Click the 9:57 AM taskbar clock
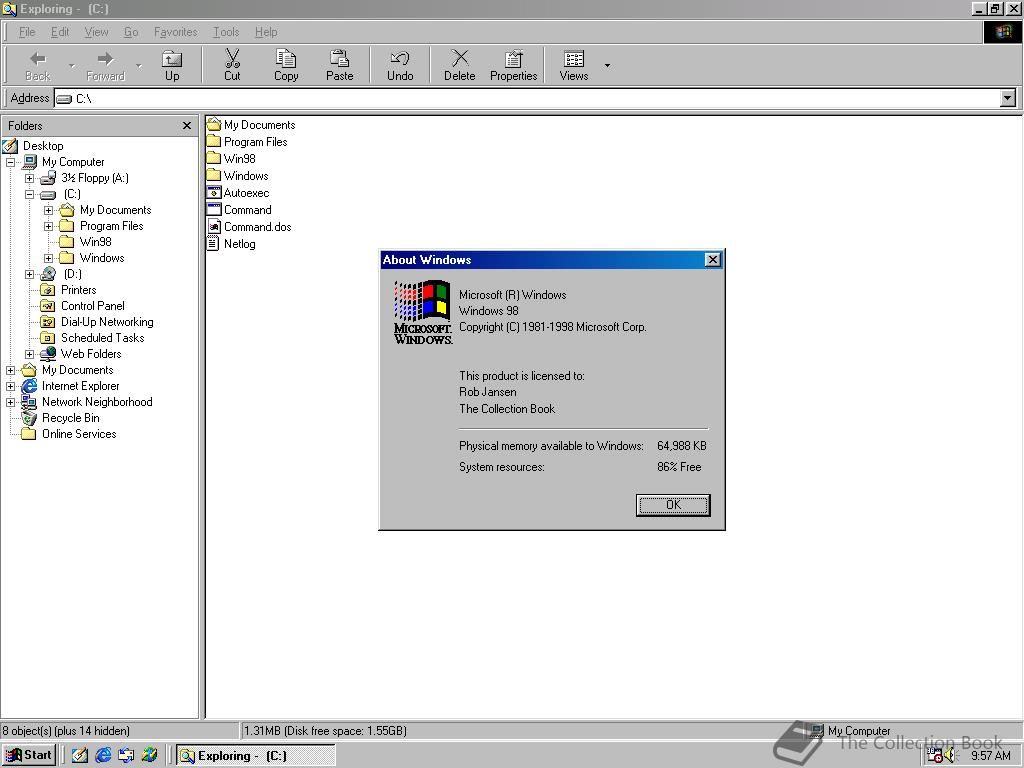 click(x=991, y=756)
